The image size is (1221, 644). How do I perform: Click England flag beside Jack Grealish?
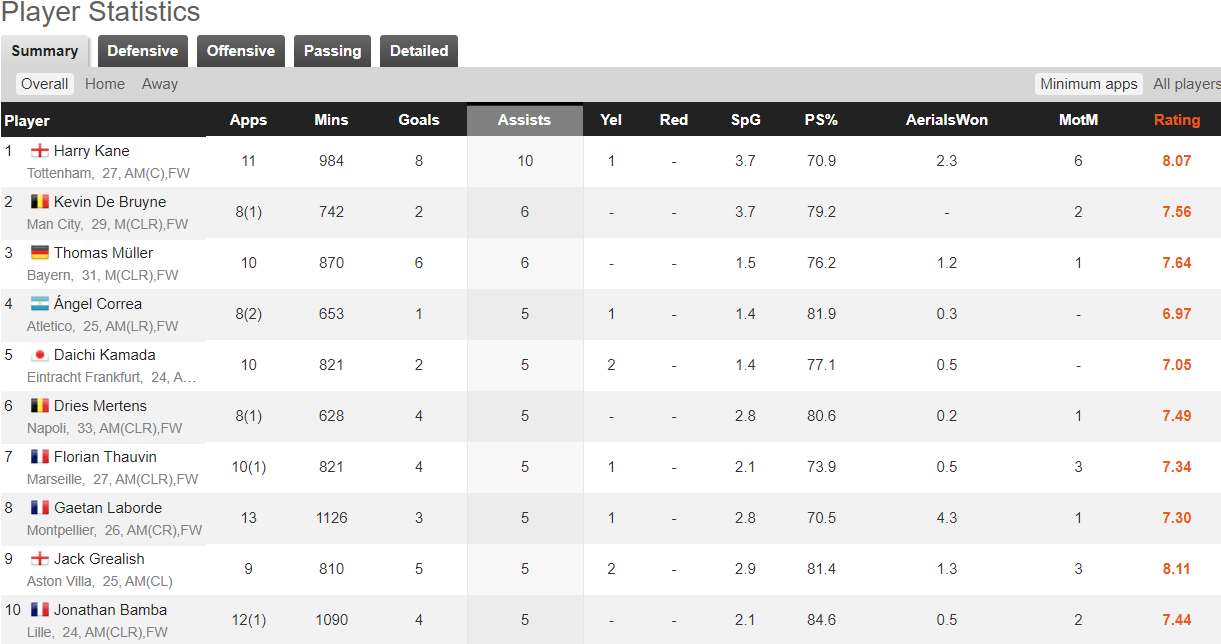tap(40, 559)
